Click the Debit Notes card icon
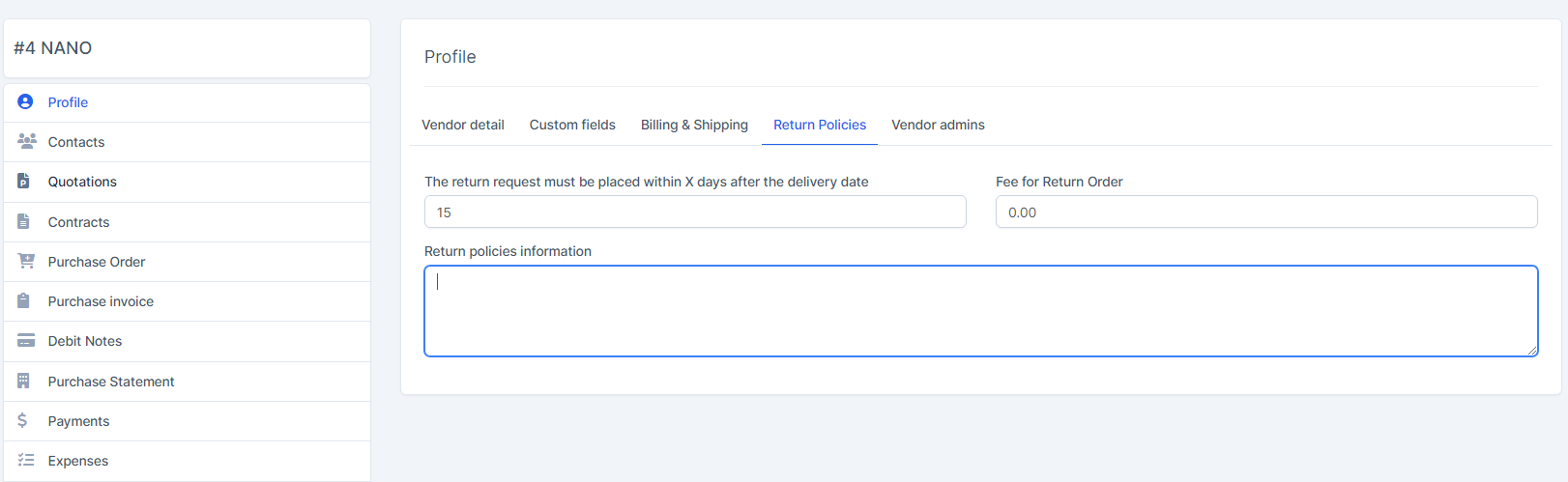Screen dimensions: 1568x482 coord(26,340)
